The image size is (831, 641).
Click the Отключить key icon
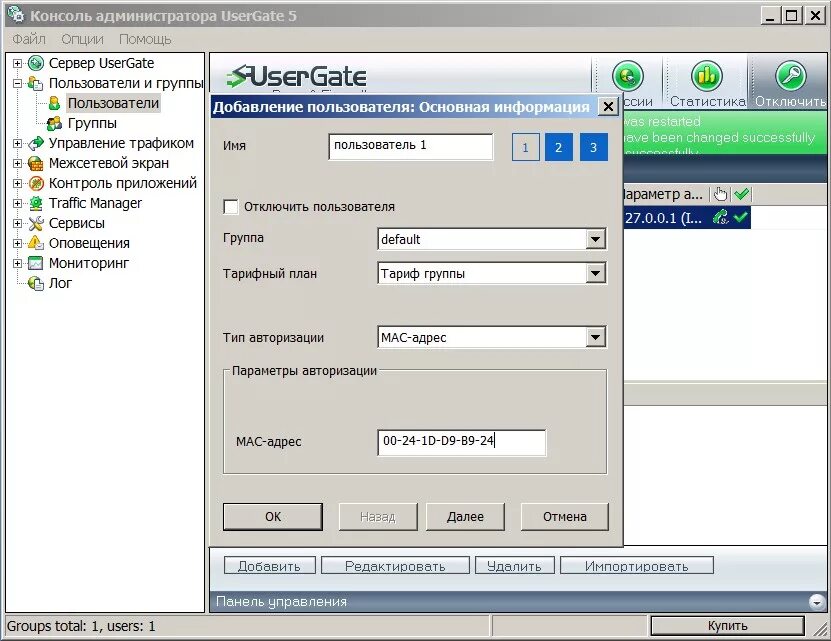pos(791,76)
